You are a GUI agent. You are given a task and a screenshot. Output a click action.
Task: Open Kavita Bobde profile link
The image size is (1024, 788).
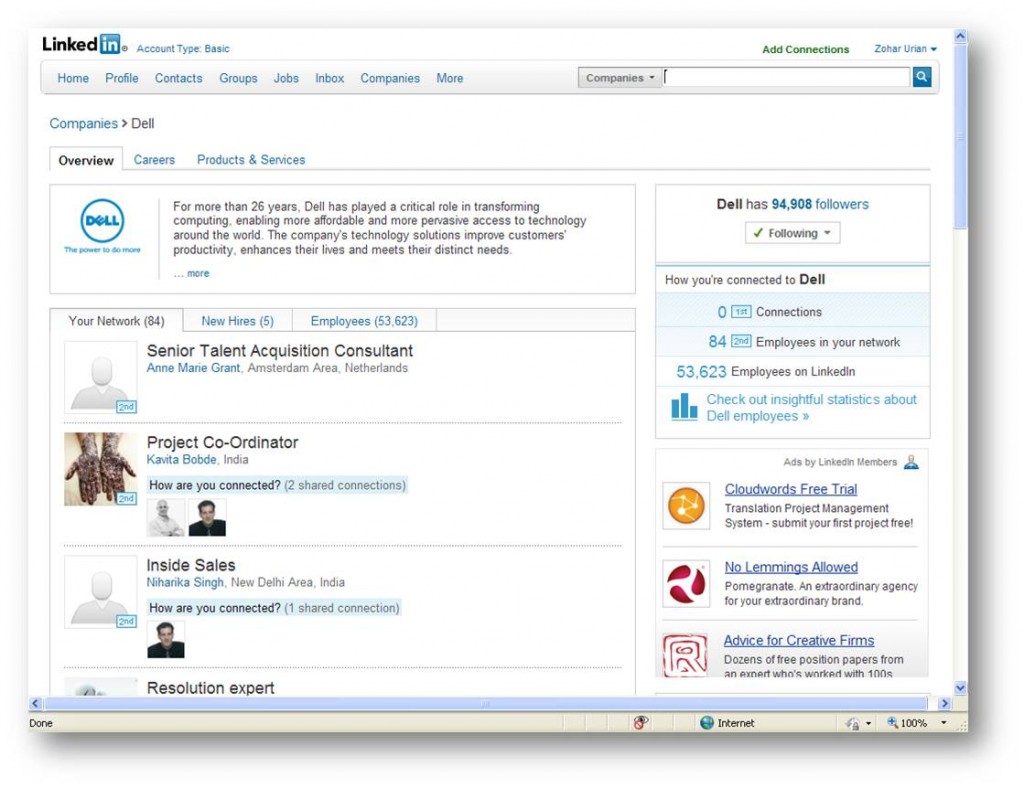(x=182, y=460)
